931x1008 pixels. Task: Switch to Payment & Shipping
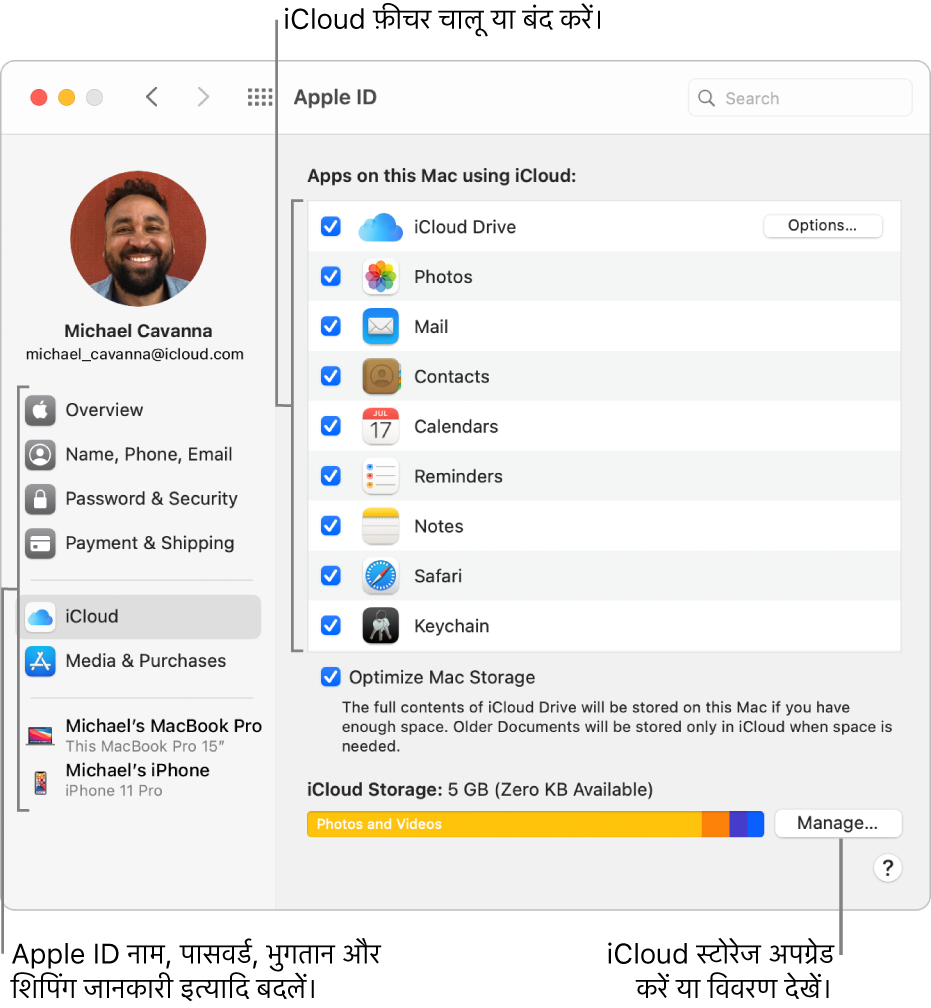point(141,543)
